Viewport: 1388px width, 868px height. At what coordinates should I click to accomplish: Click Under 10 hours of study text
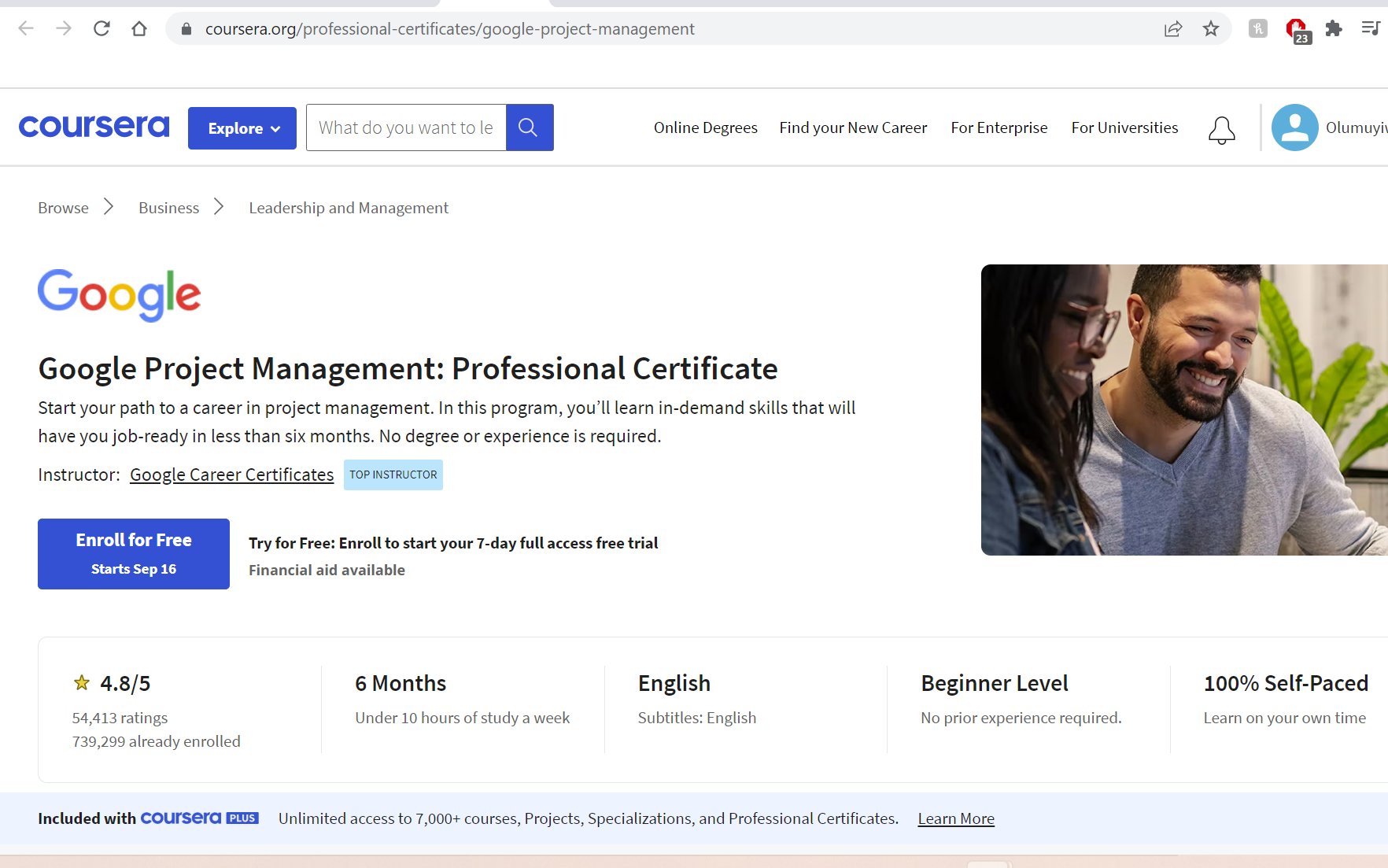[462, 718]
